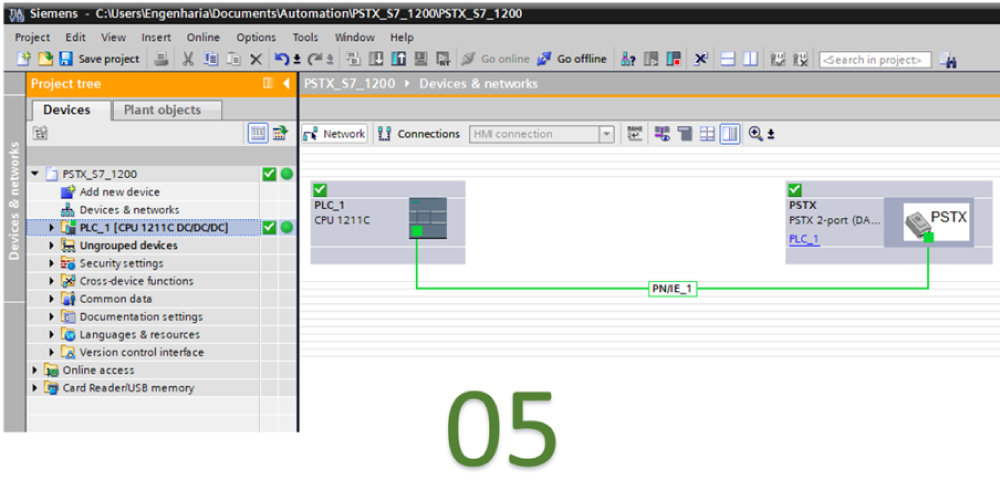The width and height of the screenshot is (1000, 490).
Task: Open the Options menu
Action: click(256, 37)
